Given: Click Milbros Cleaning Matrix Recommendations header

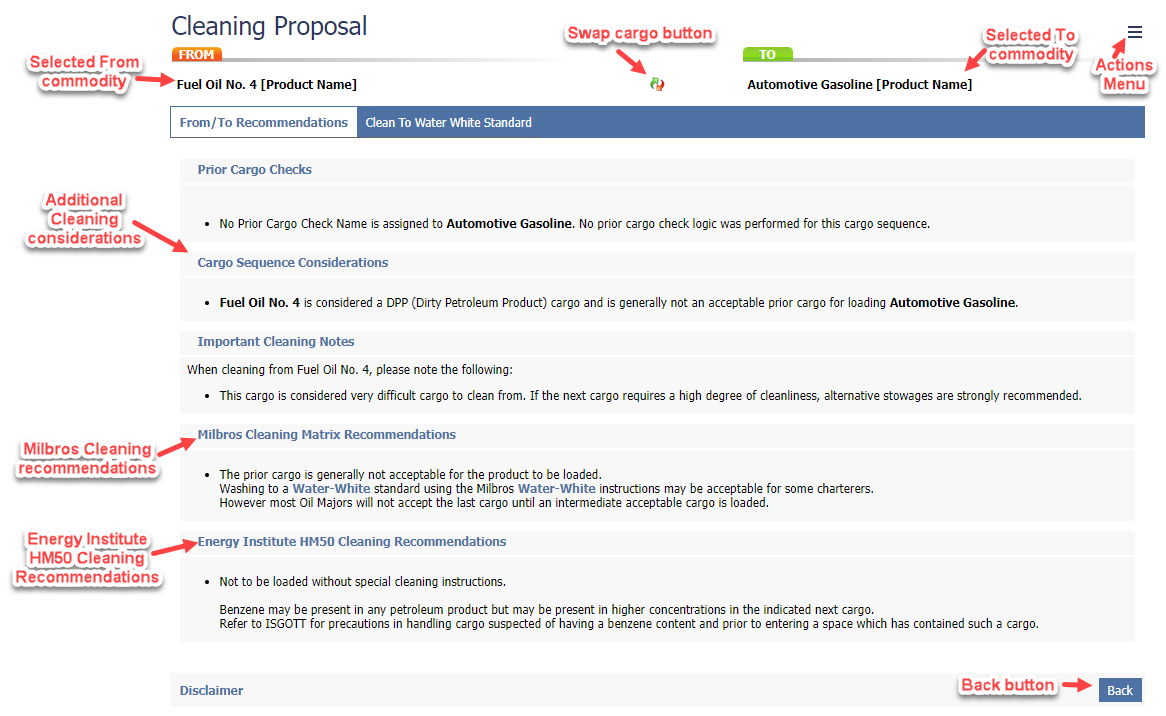Looking at the screenshot, I should pos(326,435).
